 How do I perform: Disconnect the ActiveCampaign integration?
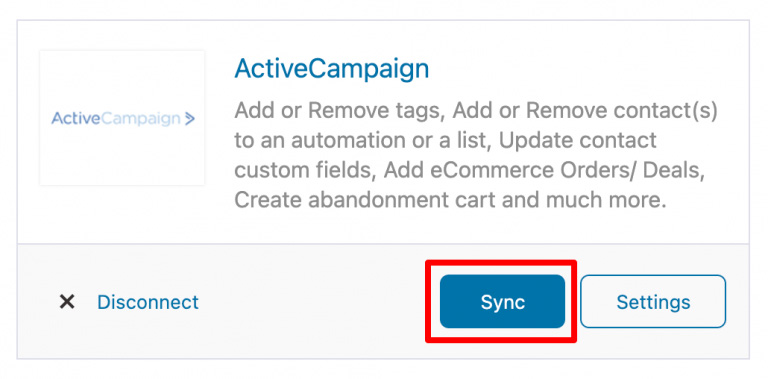(148, 302)
